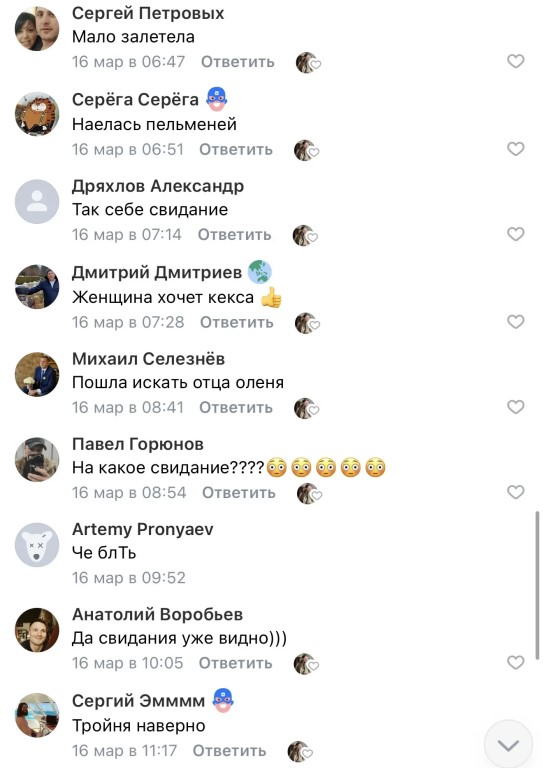Open timestamp link "16 мар в 10:05"

(127, 663)
